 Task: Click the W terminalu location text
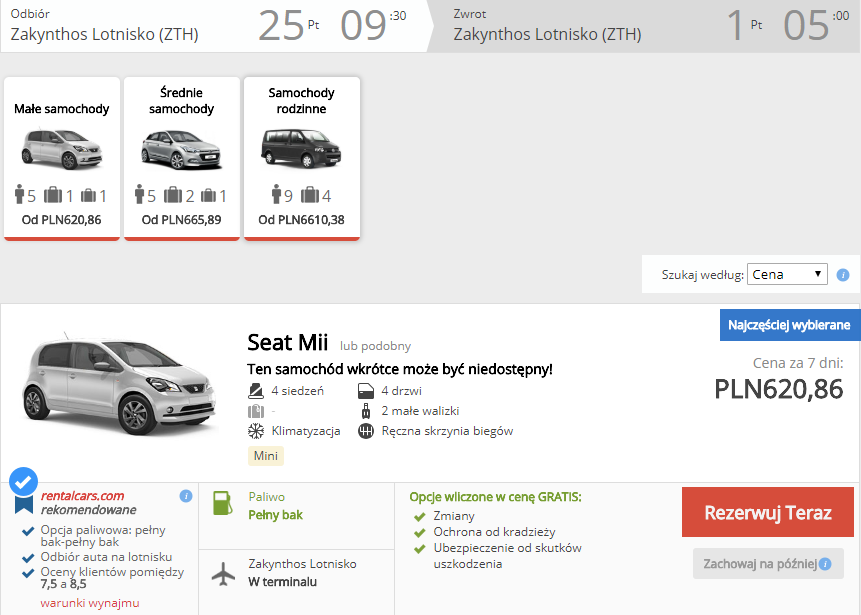282,582
